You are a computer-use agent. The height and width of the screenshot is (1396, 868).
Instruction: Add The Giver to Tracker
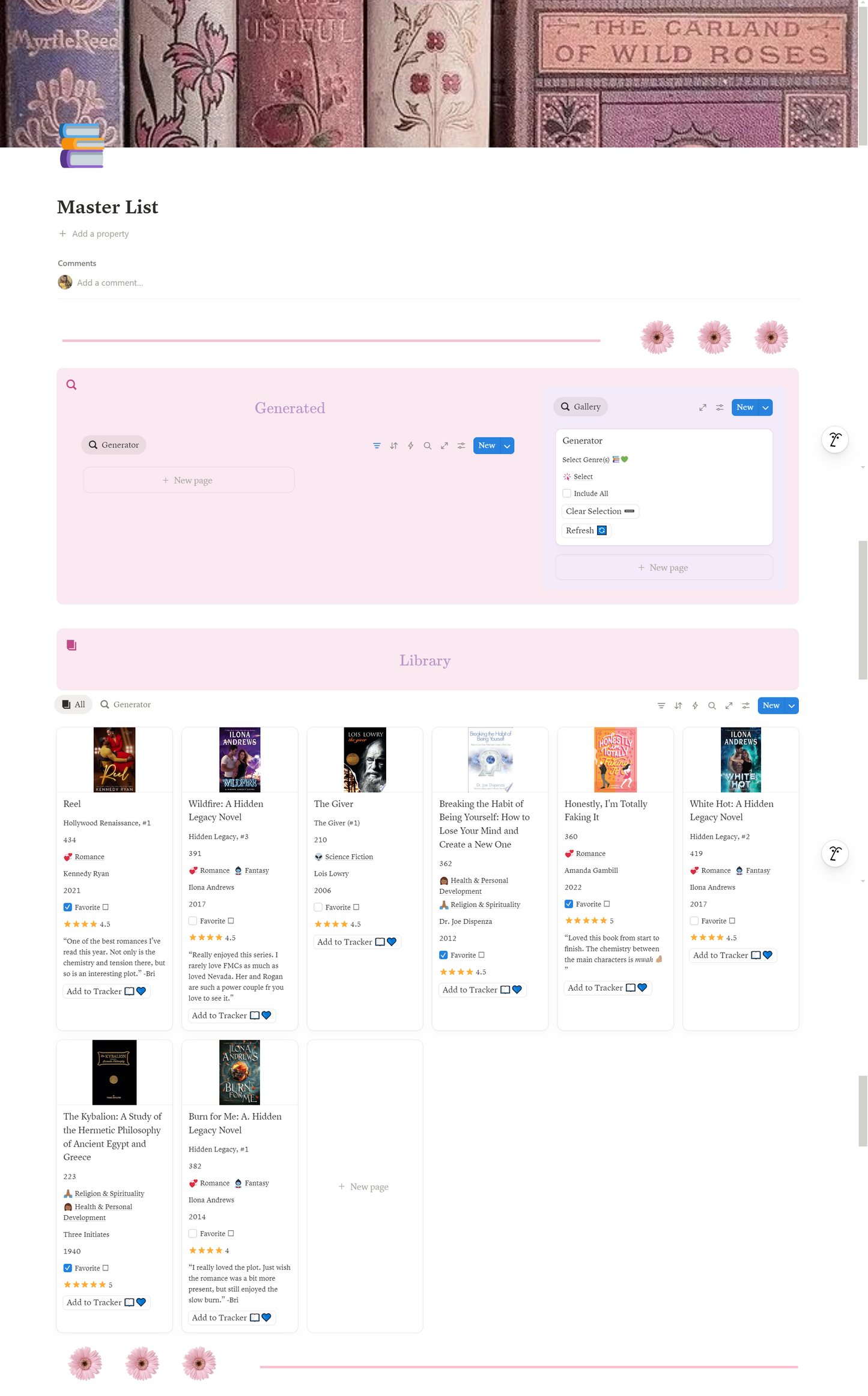pyautogui.click(x=357, y=942)
